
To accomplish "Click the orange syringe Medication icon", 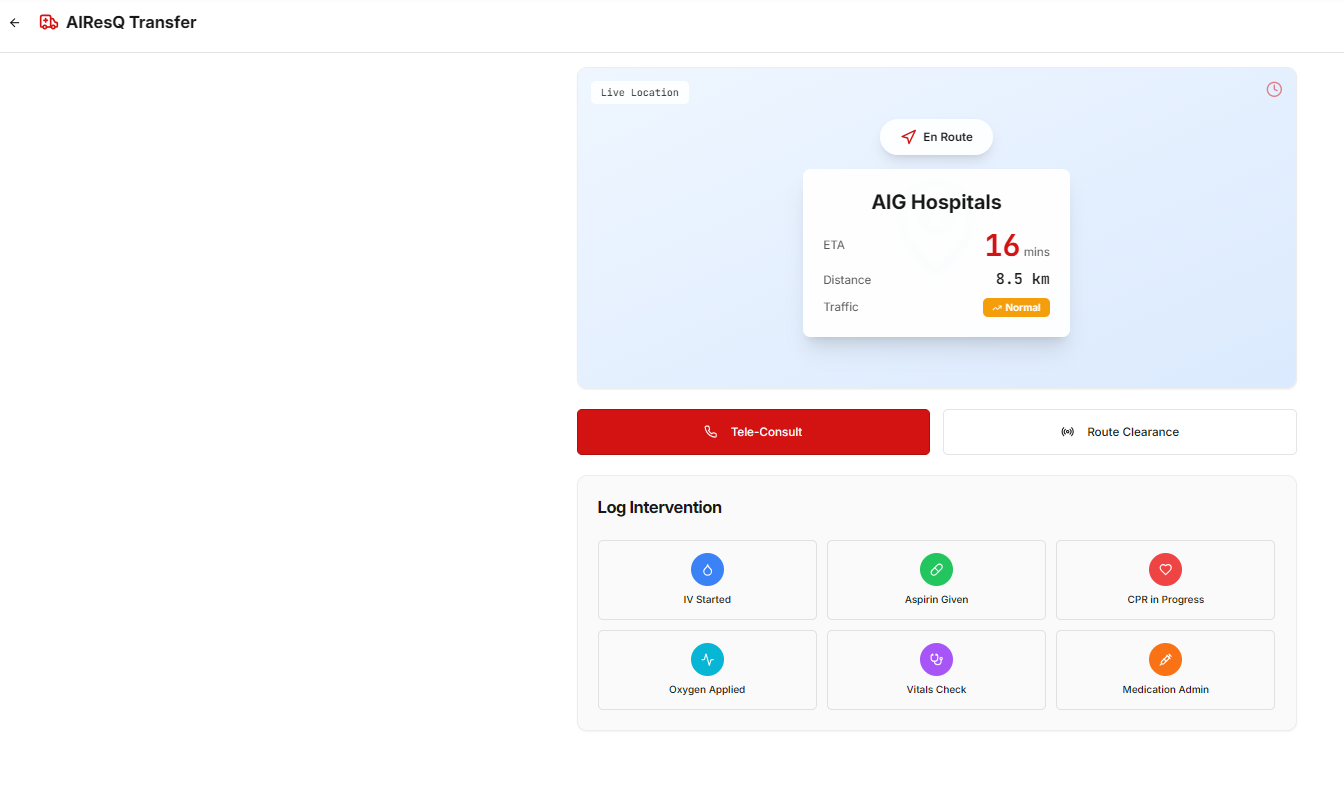I will point(1165,660).
